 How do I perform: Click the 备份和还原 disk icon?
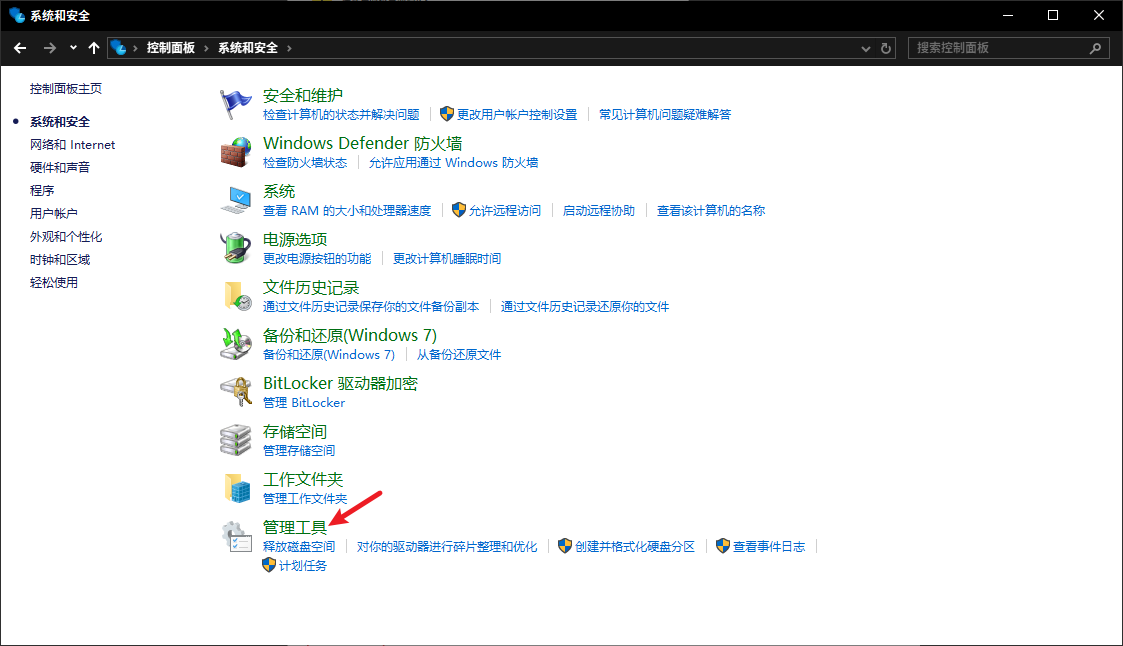235,344
